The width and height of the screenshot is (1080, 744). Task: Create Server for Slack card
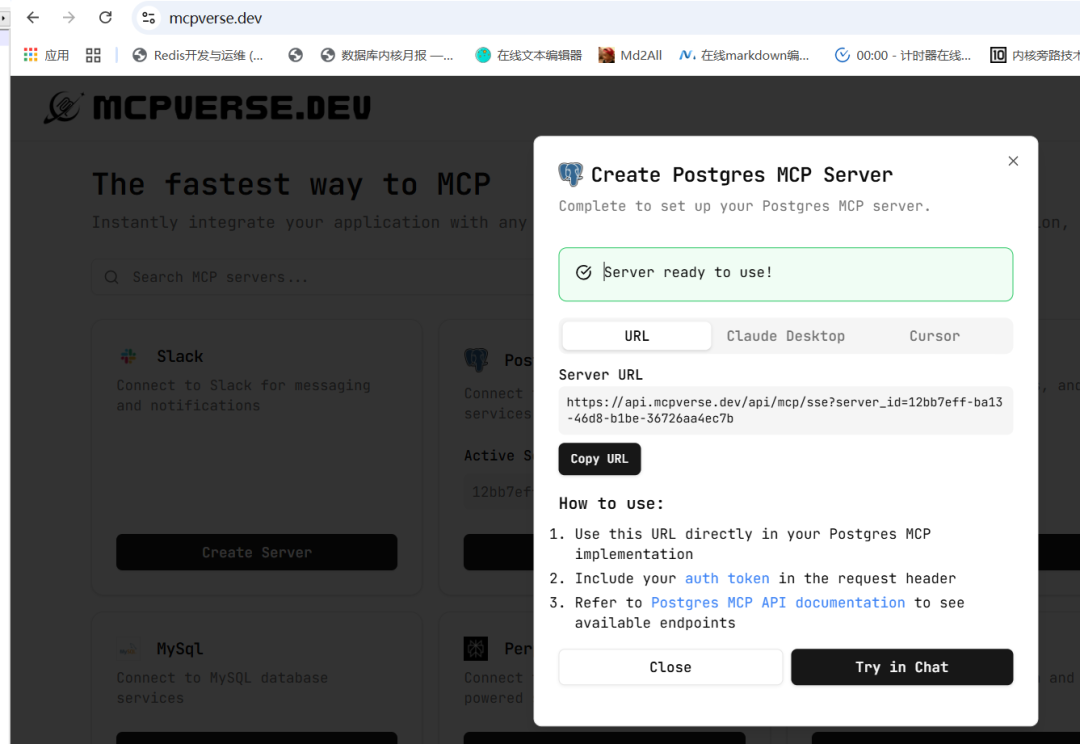[x=256, y=552]
